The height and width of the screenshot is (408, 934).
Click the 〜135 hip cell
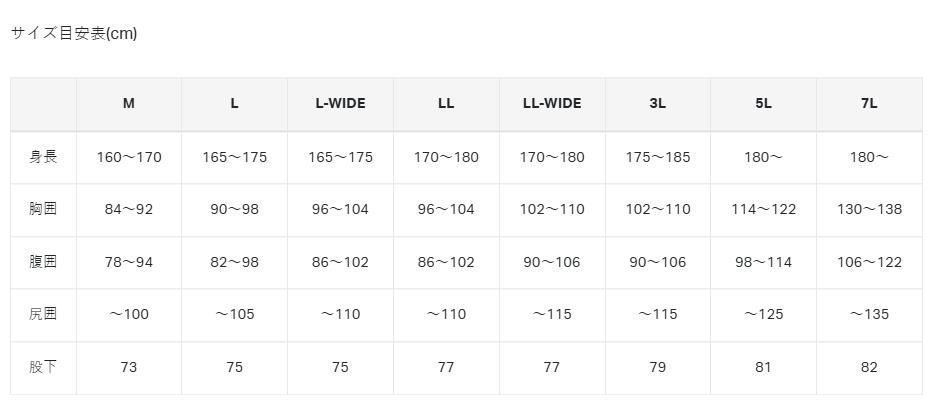[869, 314]
